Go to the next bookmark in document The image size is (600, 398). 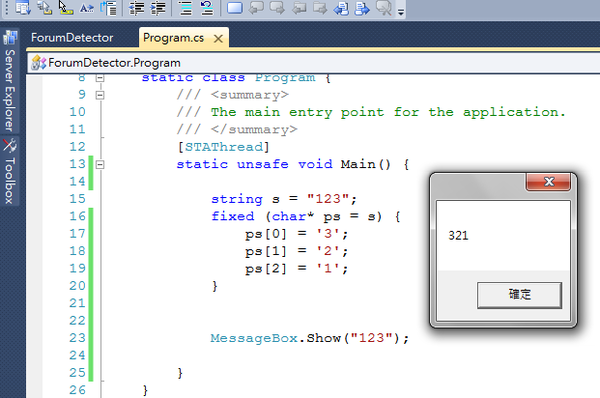(x=362, y=8)
